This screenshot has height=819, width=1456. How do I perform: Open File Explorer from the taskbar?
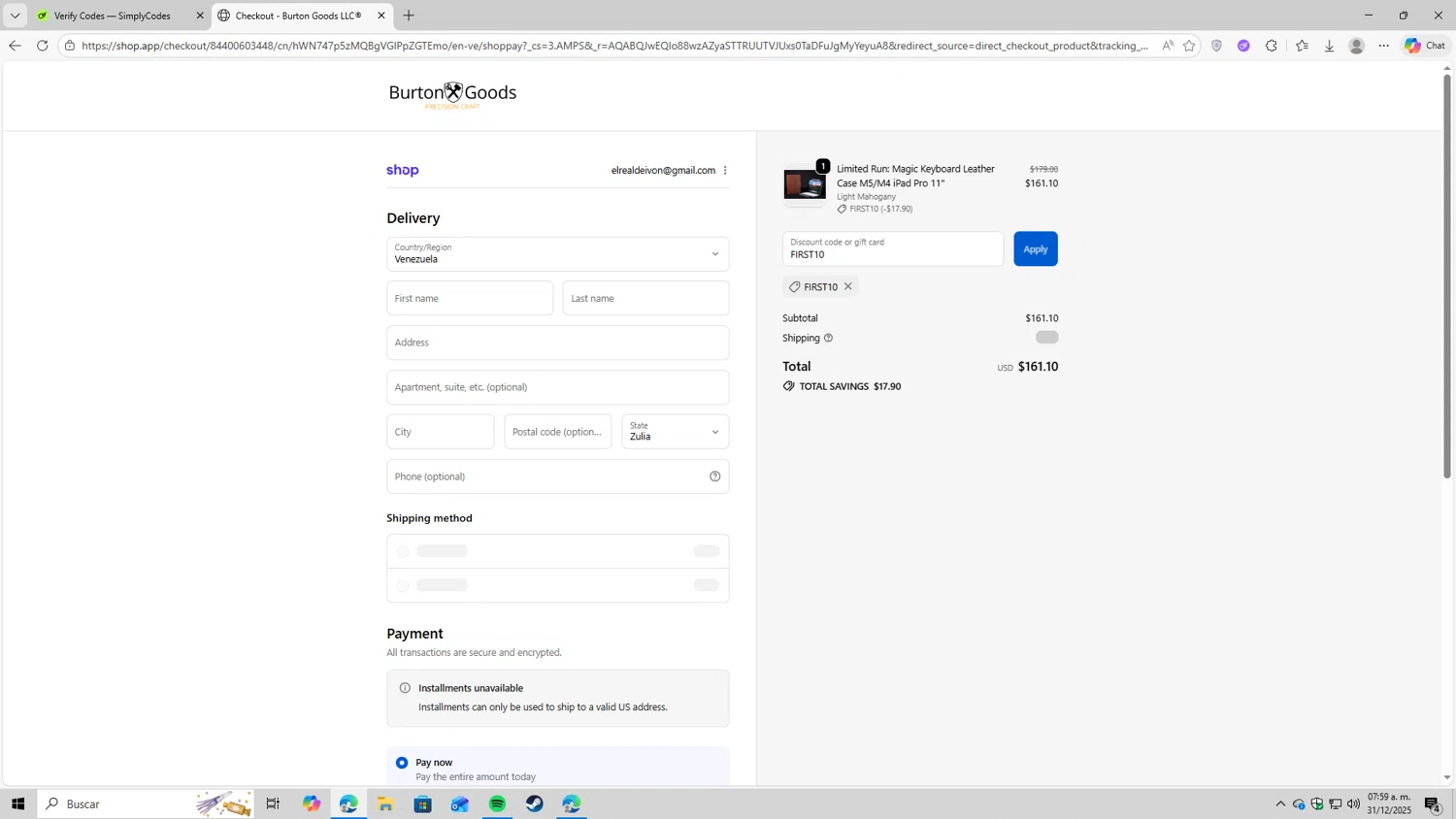coord(385,803)
